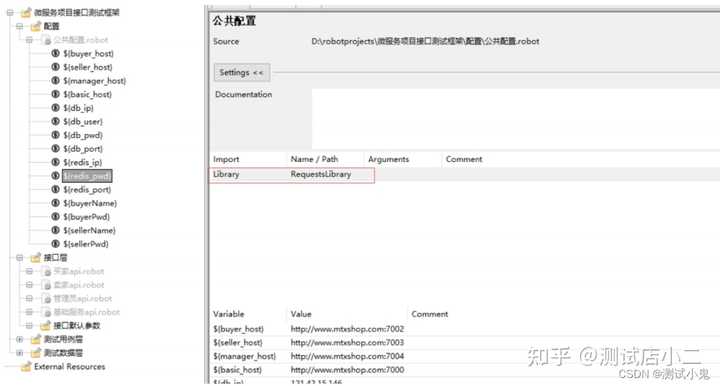Expand the 测试用例层 folder
The width and height of the screenshot is (720, 386).
point(20,339)
